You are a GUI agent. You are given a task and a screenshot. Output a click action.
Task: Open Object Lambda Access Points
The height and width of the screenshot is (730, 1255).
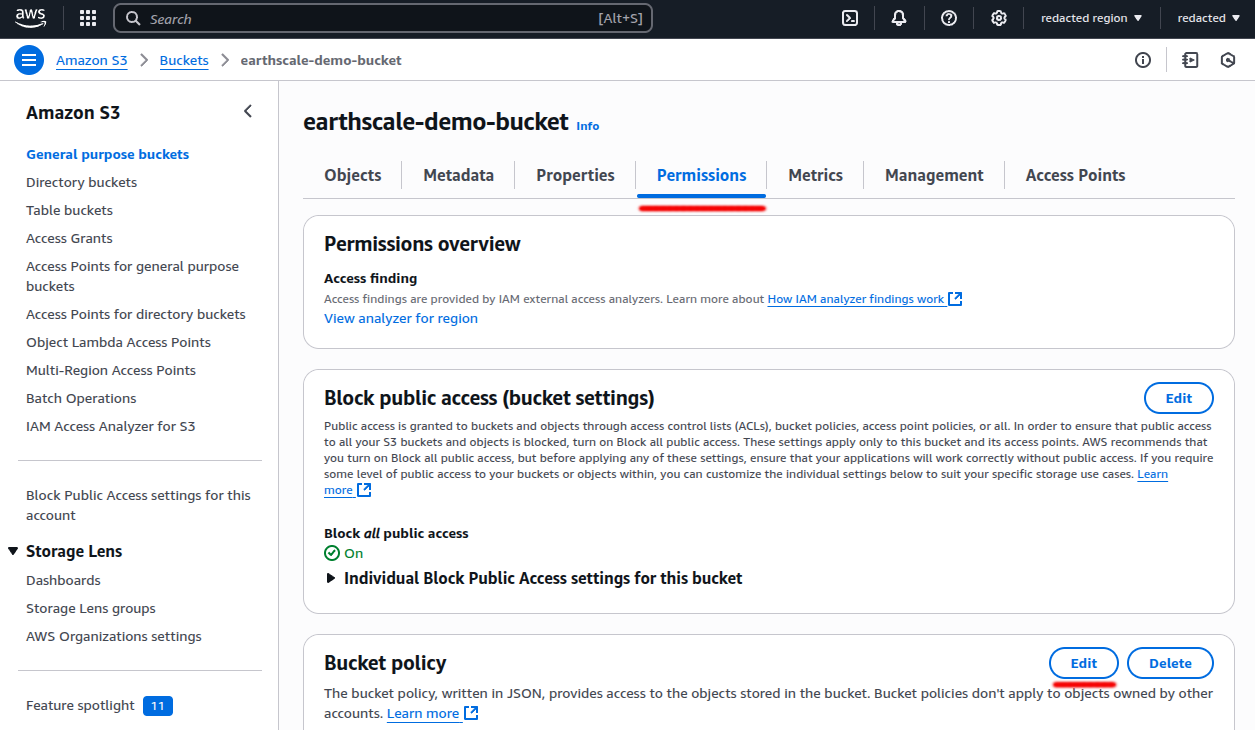point(119,342)
